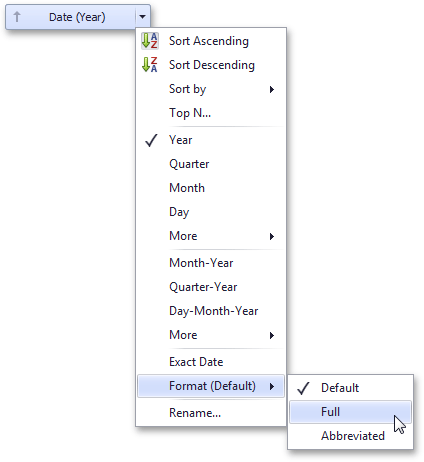424x462 pixels.
Task: Choose the Abbreviated format option
Action: point(350,436)
